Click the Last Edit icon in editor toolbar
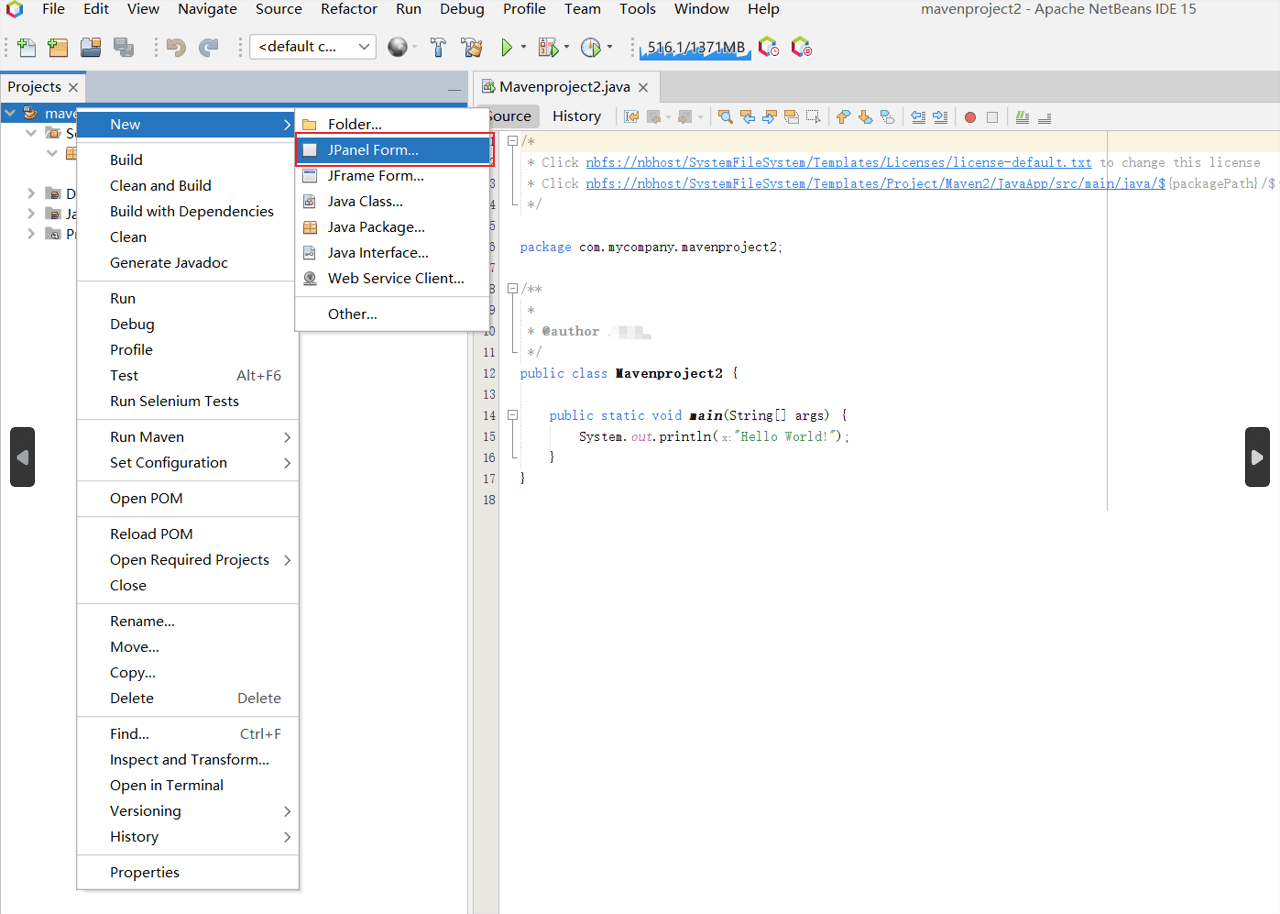The height and width of the screenshot is (914, 1280). [632, 117]
